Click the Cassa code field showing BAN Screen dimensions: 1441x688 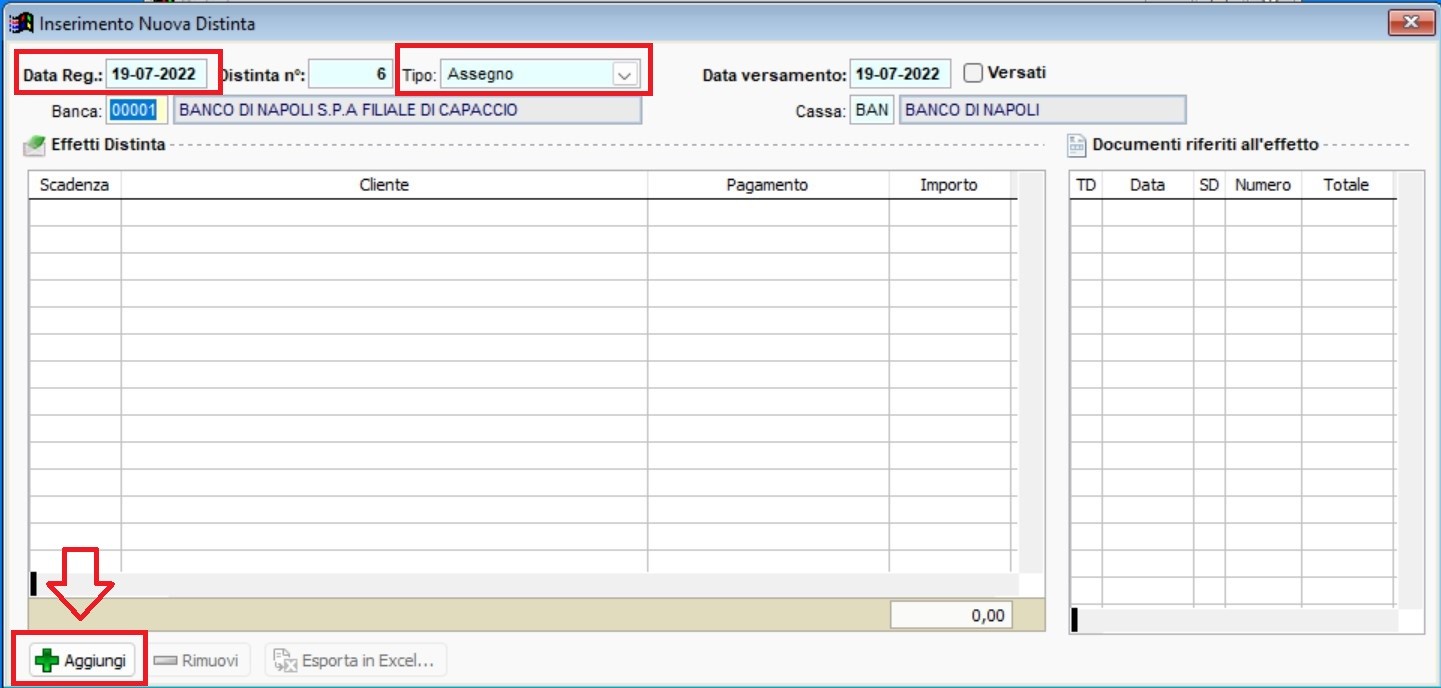871,110
